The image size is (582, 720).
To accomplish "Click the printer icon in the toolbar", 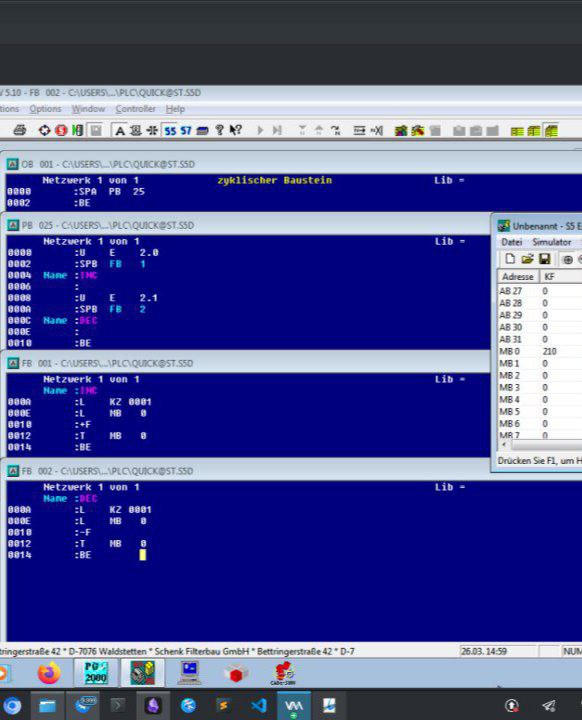I will coord(19,130).
